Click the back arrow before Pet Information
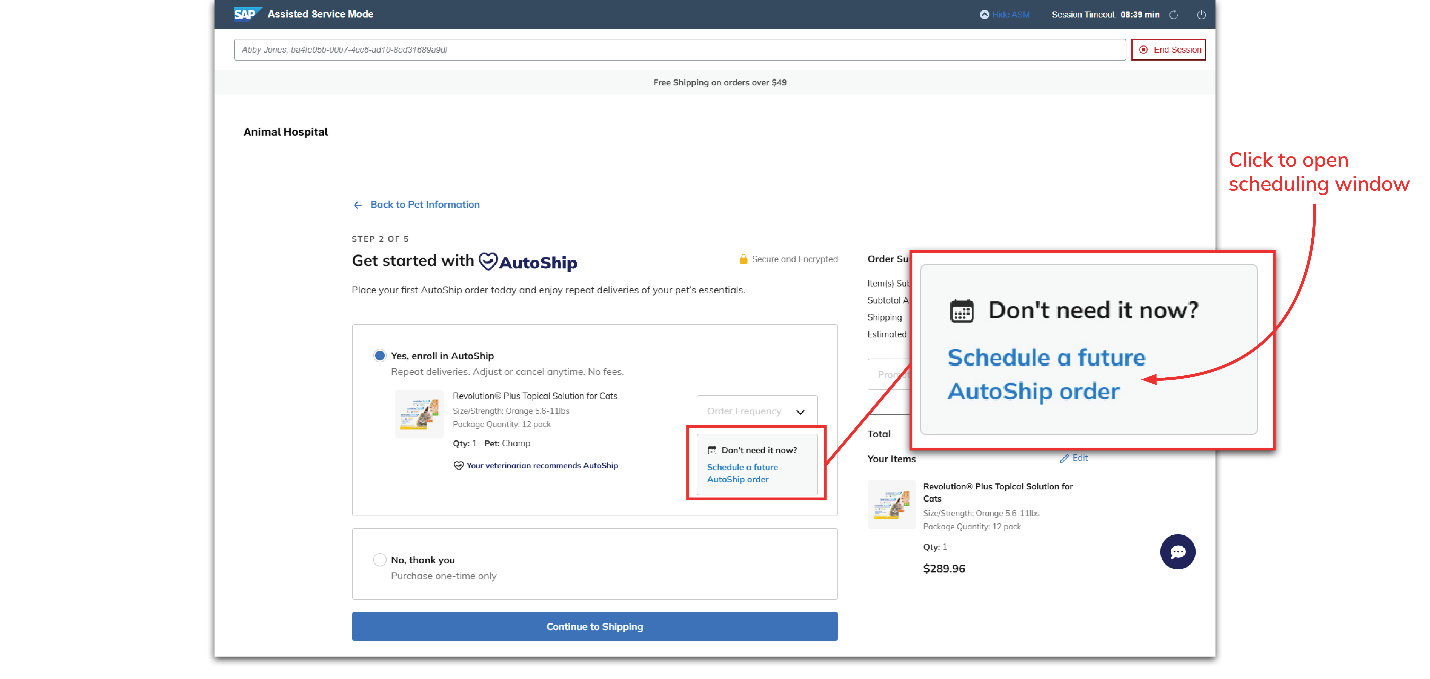Screen dimensions: 1430x679 click(358, 205)
